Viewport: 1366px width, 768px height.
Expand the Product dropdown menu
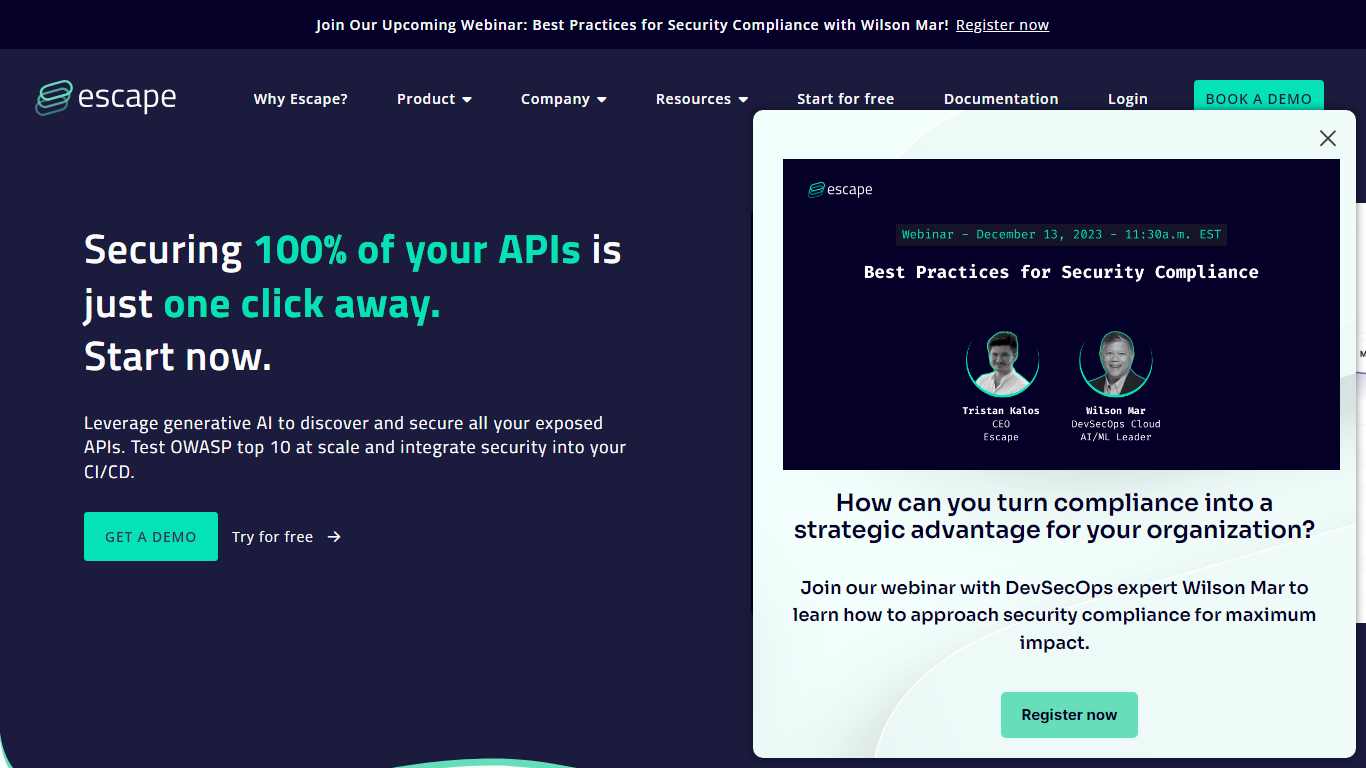pyautogui.click(x=434, y=99)
